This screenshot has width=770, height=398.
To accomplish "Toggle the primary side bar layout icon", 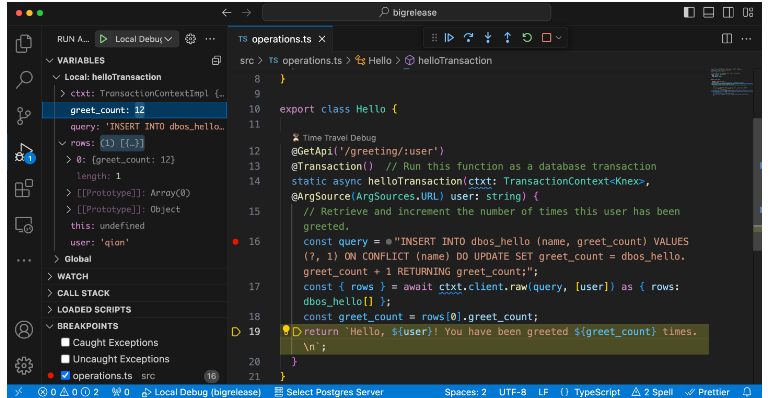I will tap(689, 13).
